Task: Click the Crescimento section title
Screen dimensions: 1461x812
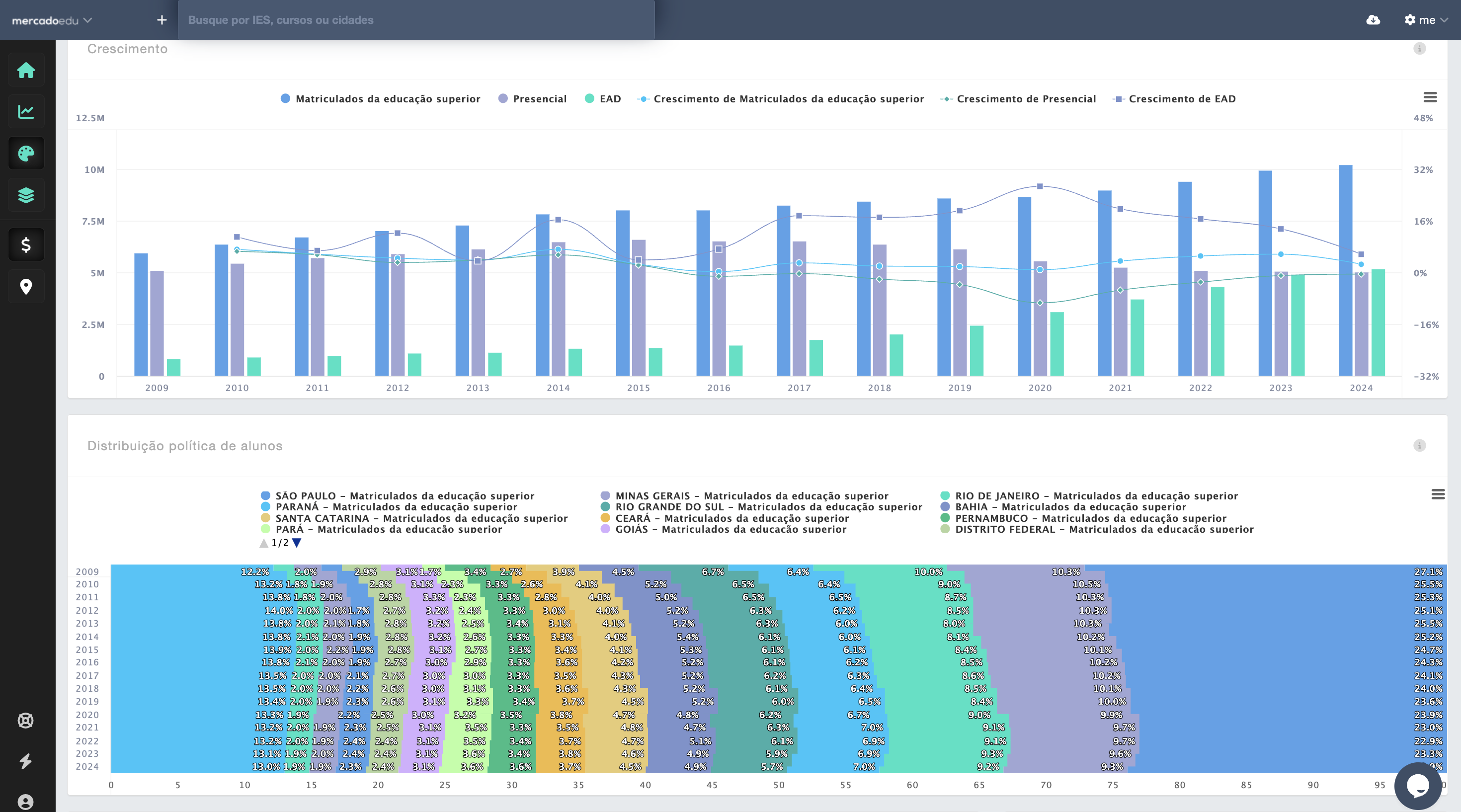Action: (x=127, y=49)
